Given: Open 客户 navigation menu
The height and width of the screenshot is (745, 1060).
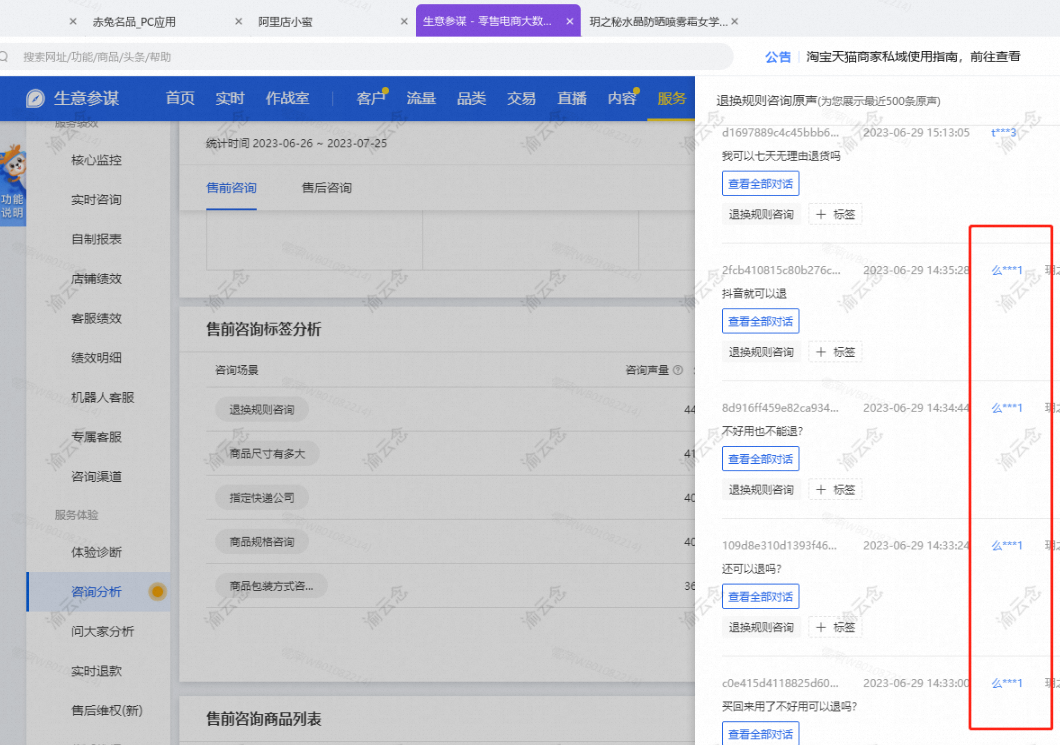Looking at the screenshot, I should coord(371,99).
